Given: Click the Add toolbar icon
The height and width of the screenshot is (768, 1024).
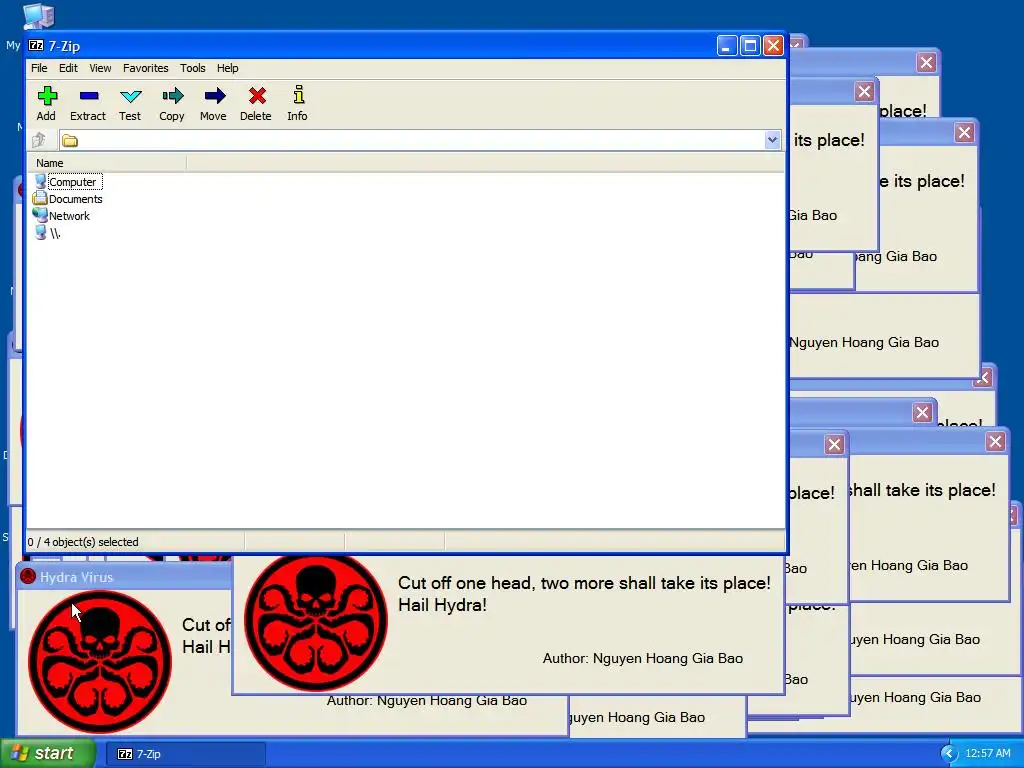Looking at the screenshot, I should [x=47, y=96].
